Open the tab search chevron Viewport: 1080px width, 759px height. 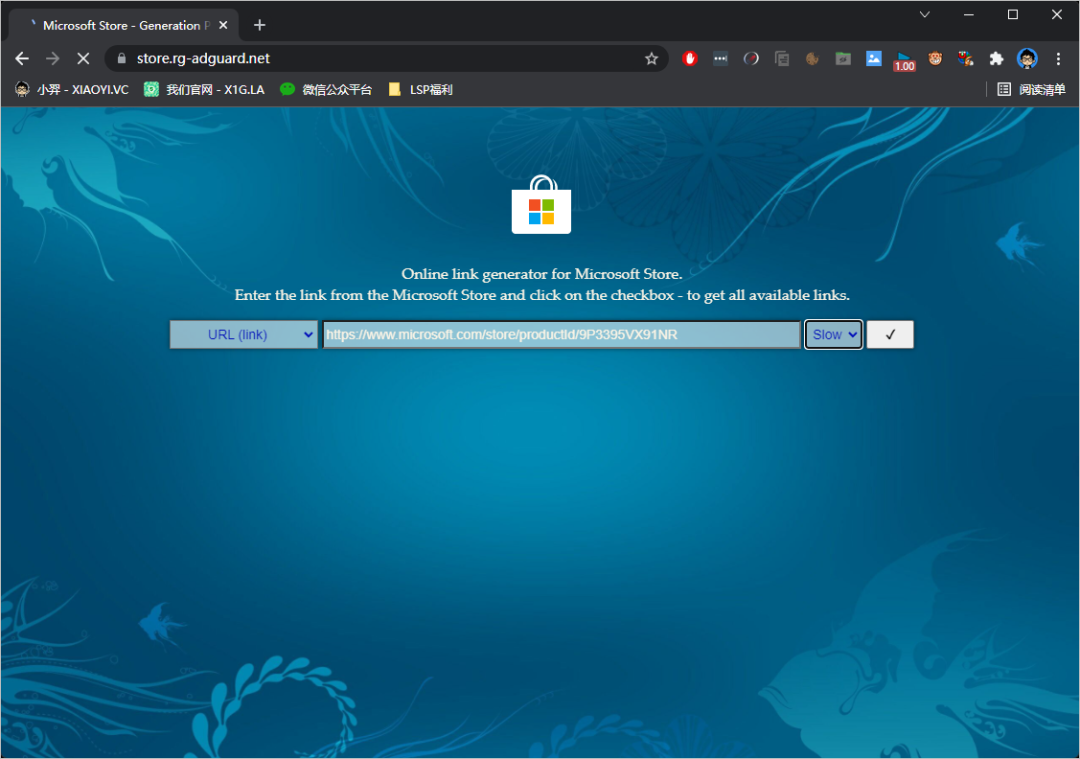[924, 14]
